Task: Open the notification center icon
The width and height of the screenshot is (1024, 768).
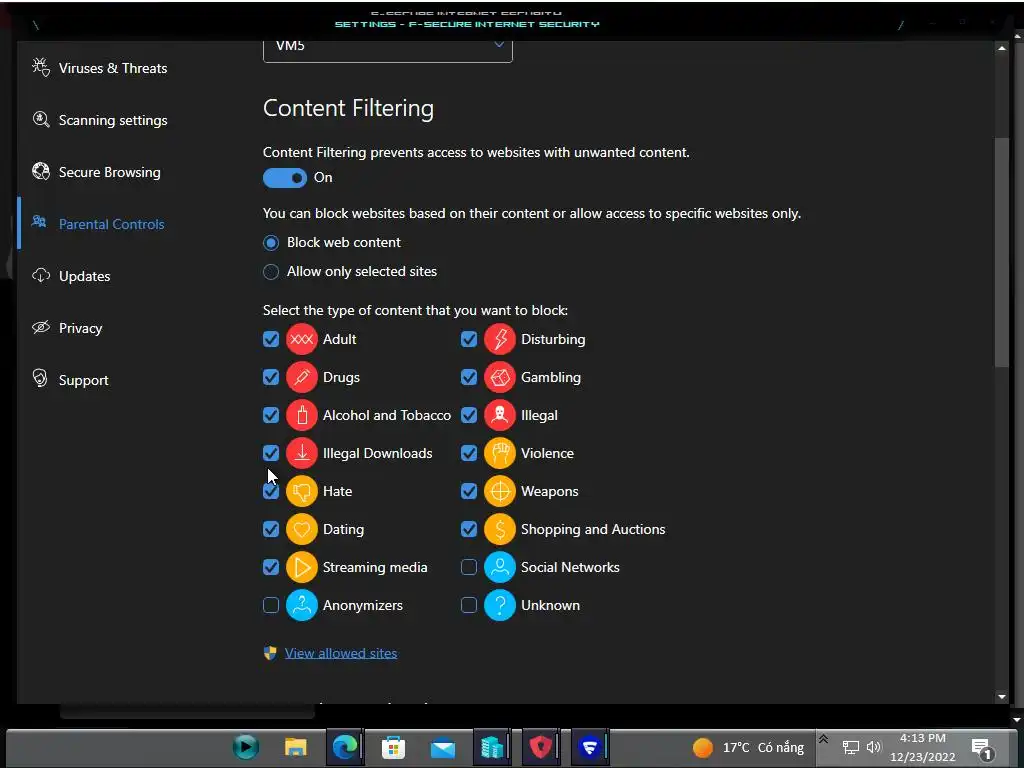Action: click(982, 748)
